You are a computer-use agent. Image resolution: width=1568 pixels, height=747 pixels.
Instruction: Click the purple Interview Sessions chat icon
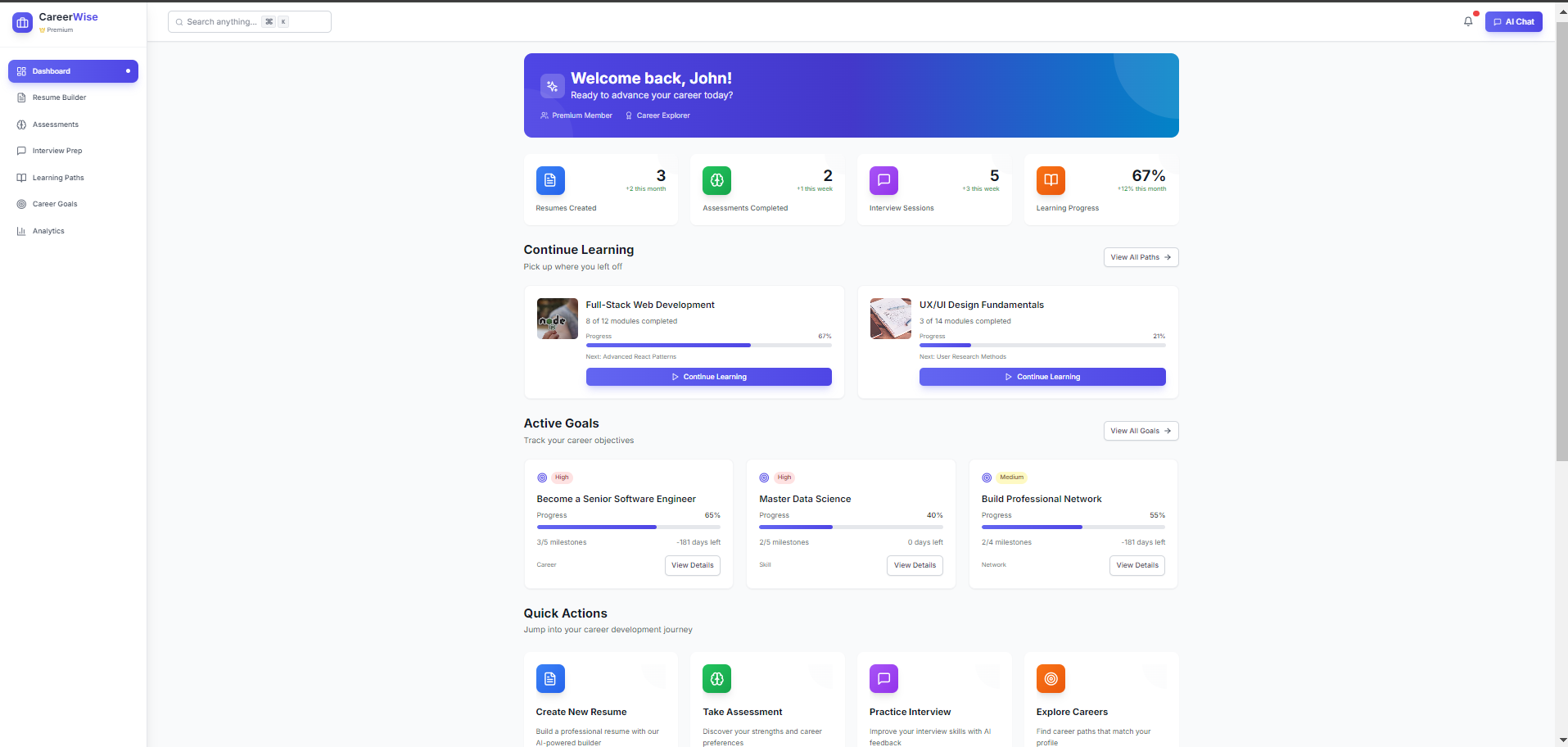[883, 180]
